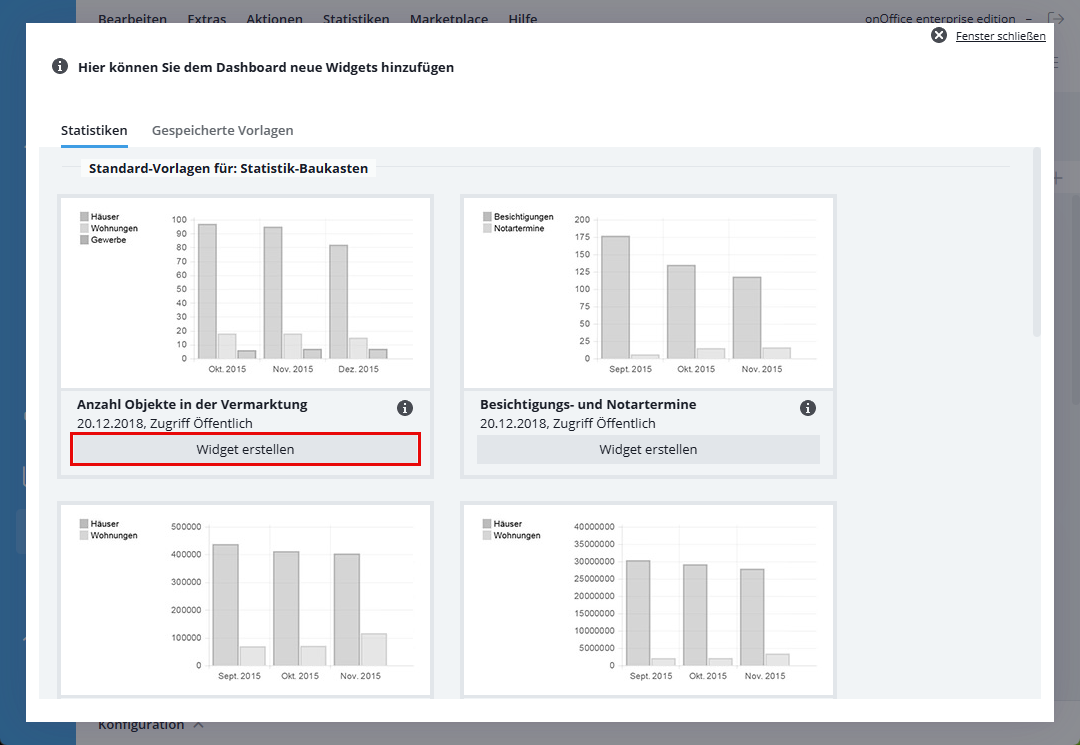Click the Notartermine legend swatch

pyautogui.click(x=488, y=228)
